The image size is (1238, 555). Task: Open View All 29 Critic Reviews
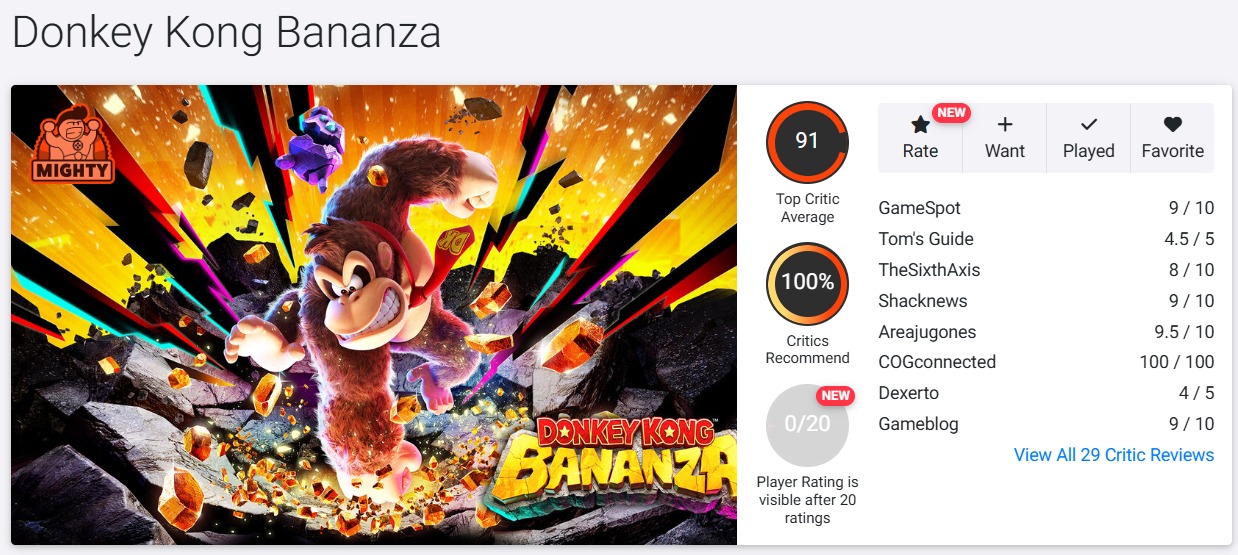[1113, 455]
